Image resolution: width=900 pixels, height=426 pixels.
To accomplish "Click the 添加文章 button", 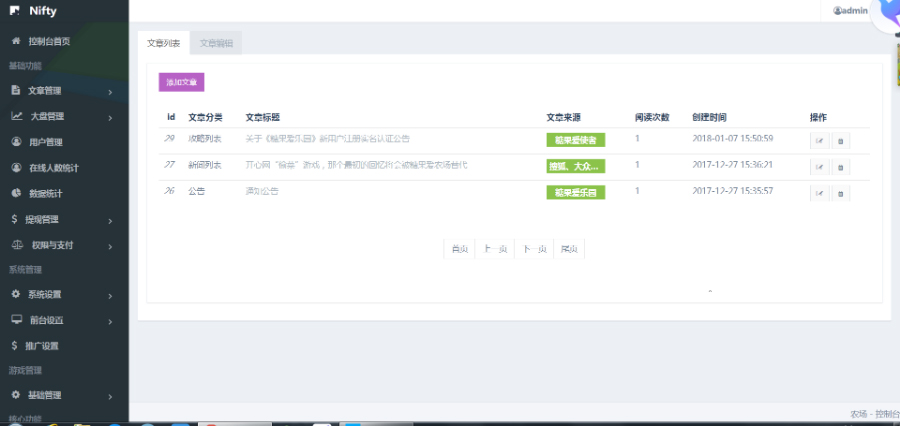I will (181, 82).
